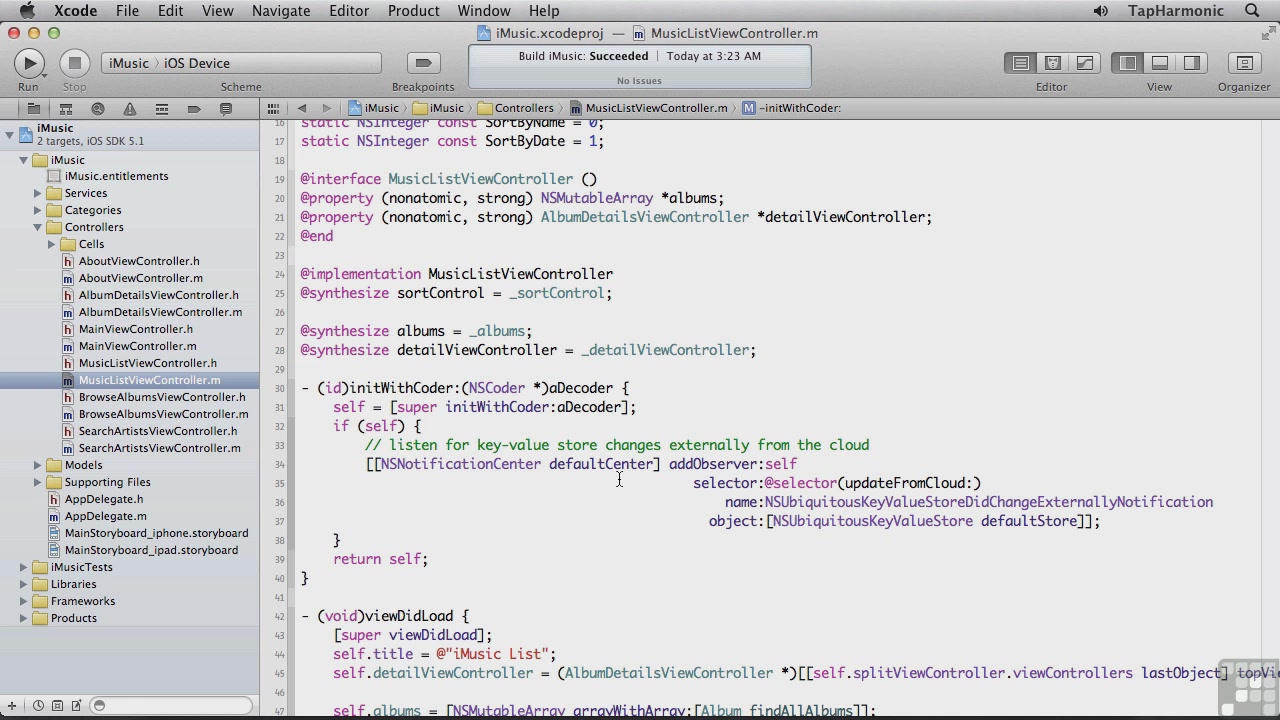Image resolution: width=1280 pixels, height=720 pixels.
Task: Open the Help menu
Action: pos(544,11)
